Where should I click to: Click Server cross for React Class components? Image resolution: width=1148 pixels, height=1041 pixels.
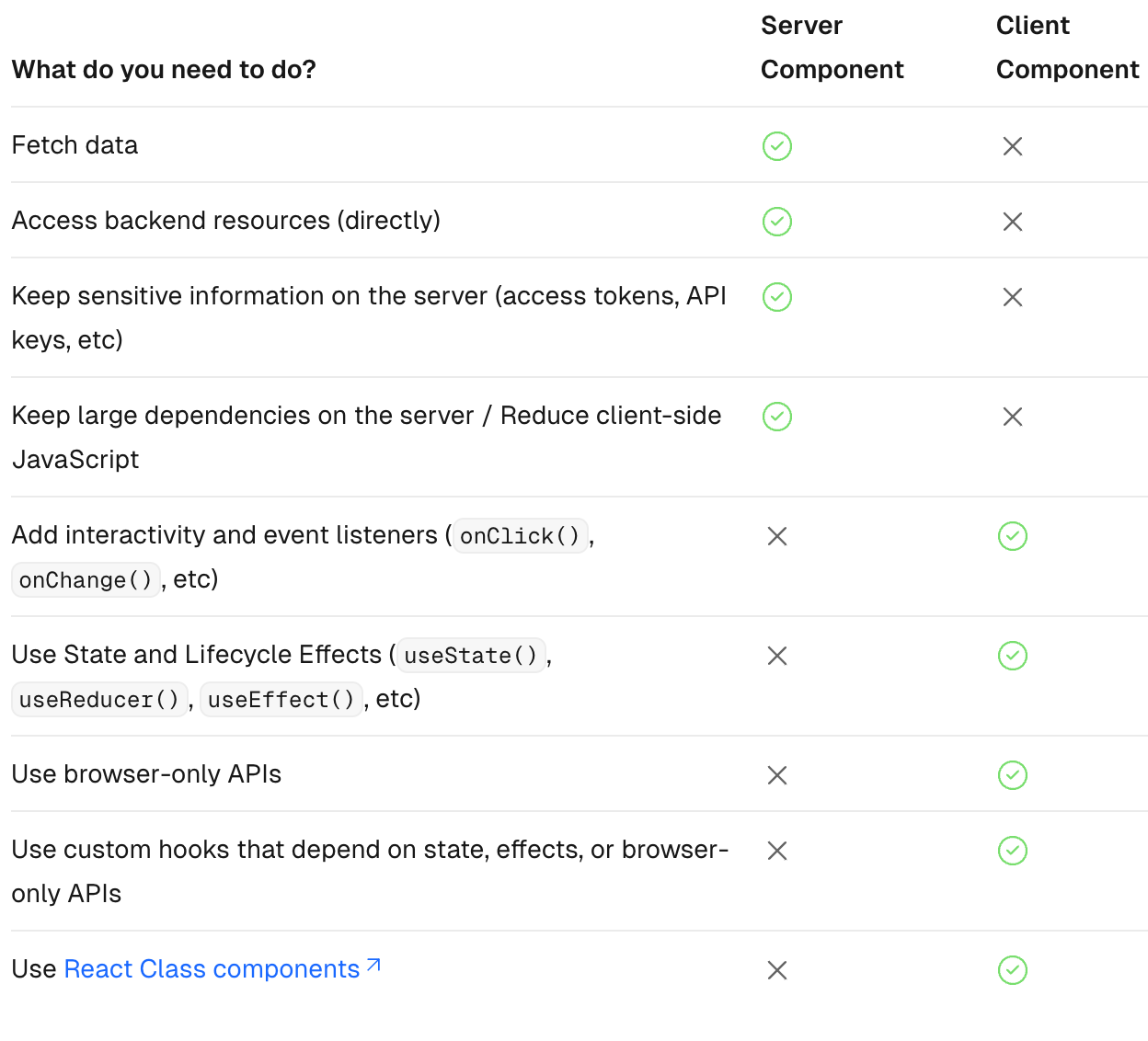point(777,970)
